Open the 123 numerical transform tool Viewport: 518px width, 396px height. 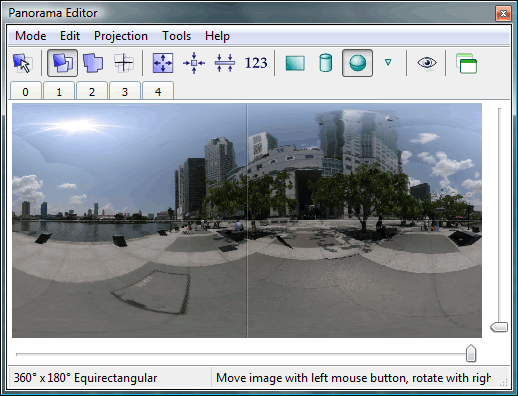tap(256, 63)
